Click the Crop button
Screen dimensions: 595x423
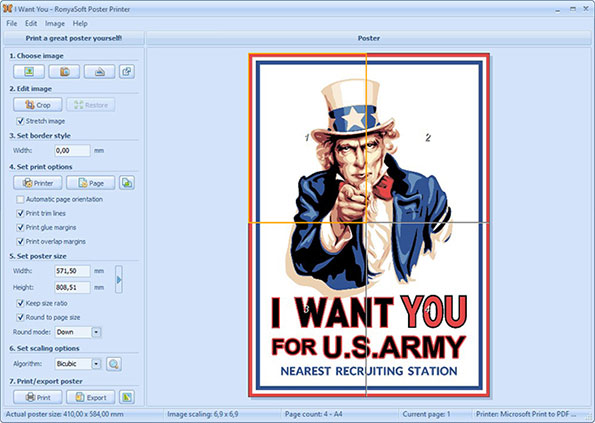tap(38, 105)
